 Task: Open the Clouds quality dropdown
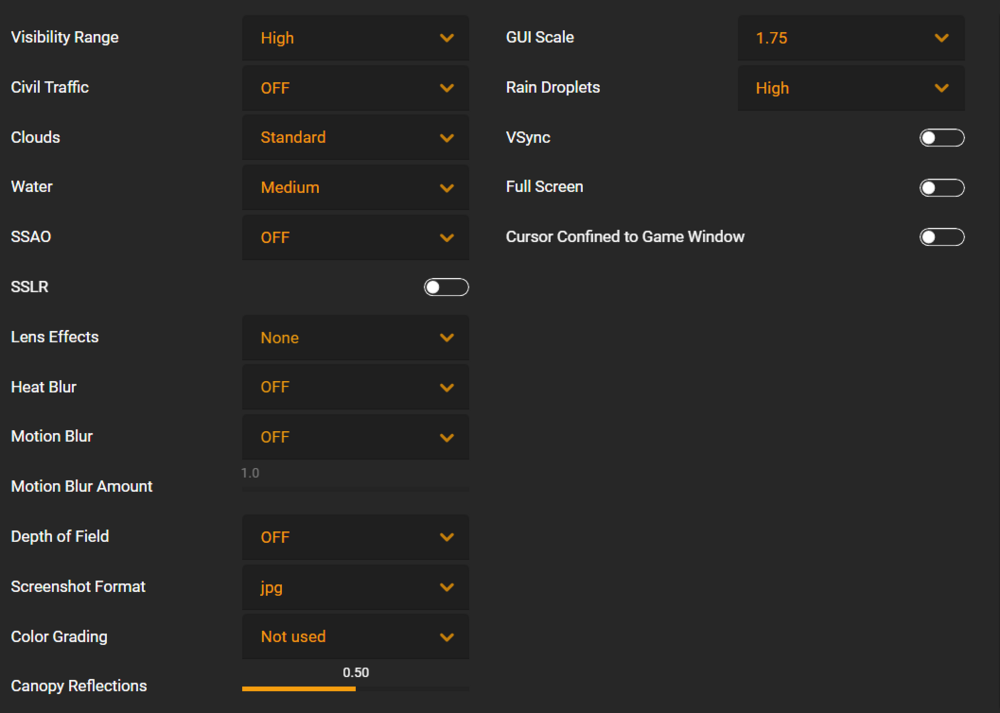[354, 137]
